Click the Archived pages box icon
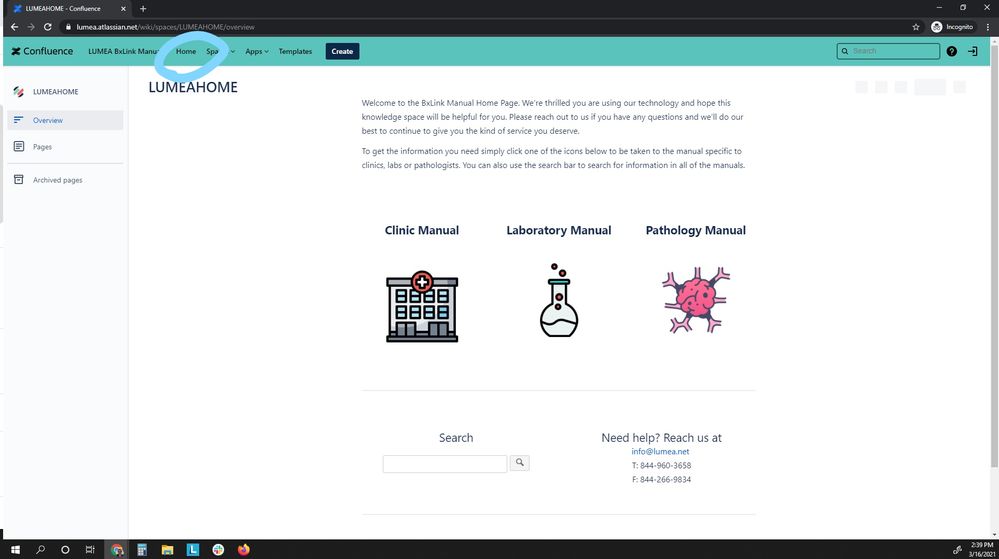Screen dimensions: 999x559 point(18,180)
